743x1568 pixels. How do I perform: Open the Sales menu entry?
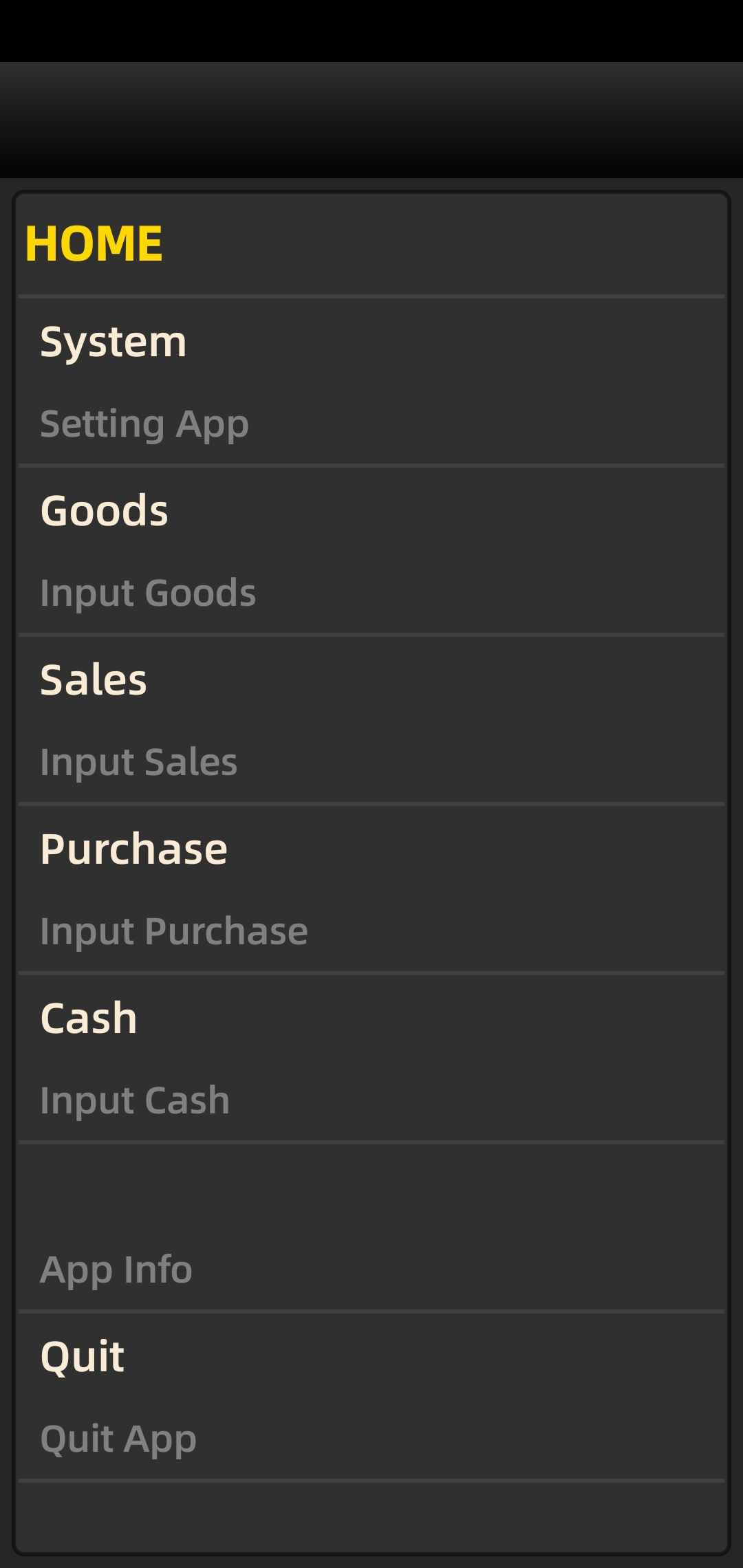[x=94, y=680]
